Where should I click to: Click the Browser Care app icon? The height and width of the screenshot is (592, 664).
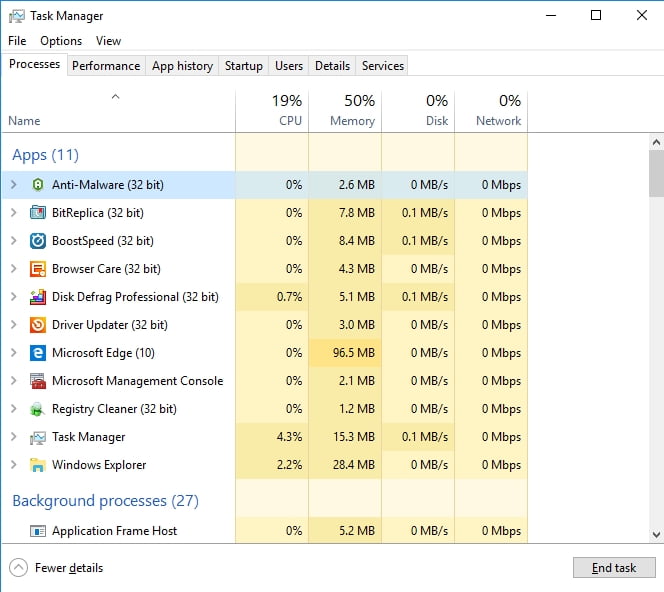(x=38, y=269)
